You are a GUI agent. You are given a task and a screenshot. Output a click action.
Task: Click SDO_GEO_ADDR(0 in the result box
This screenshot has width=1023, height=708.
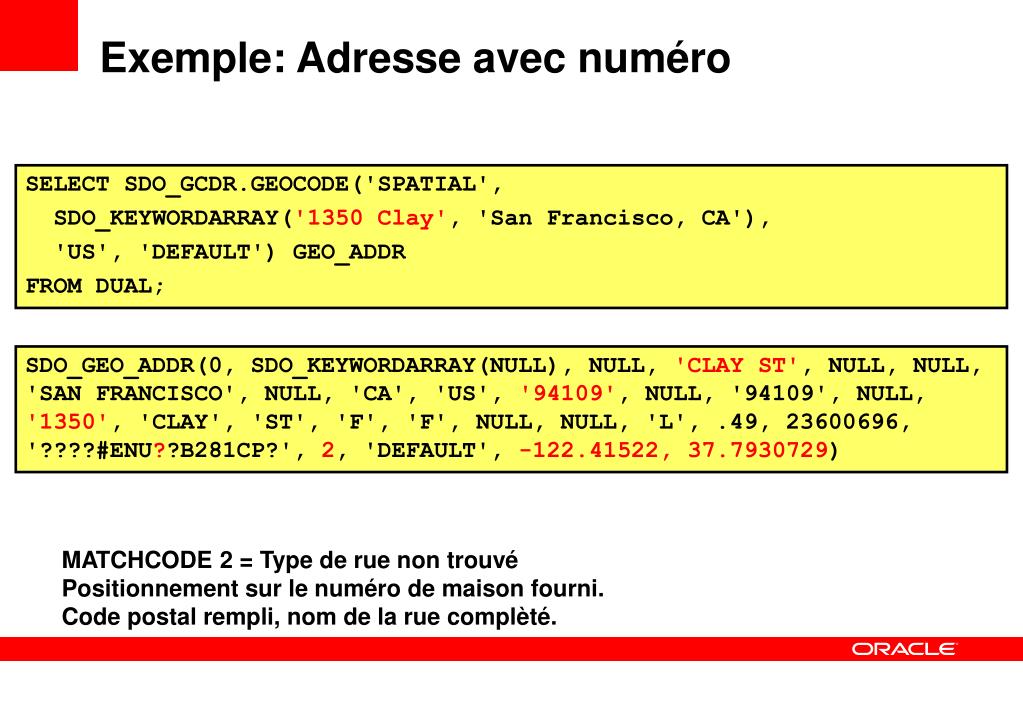pyautogui.click(x=125, y=366)
